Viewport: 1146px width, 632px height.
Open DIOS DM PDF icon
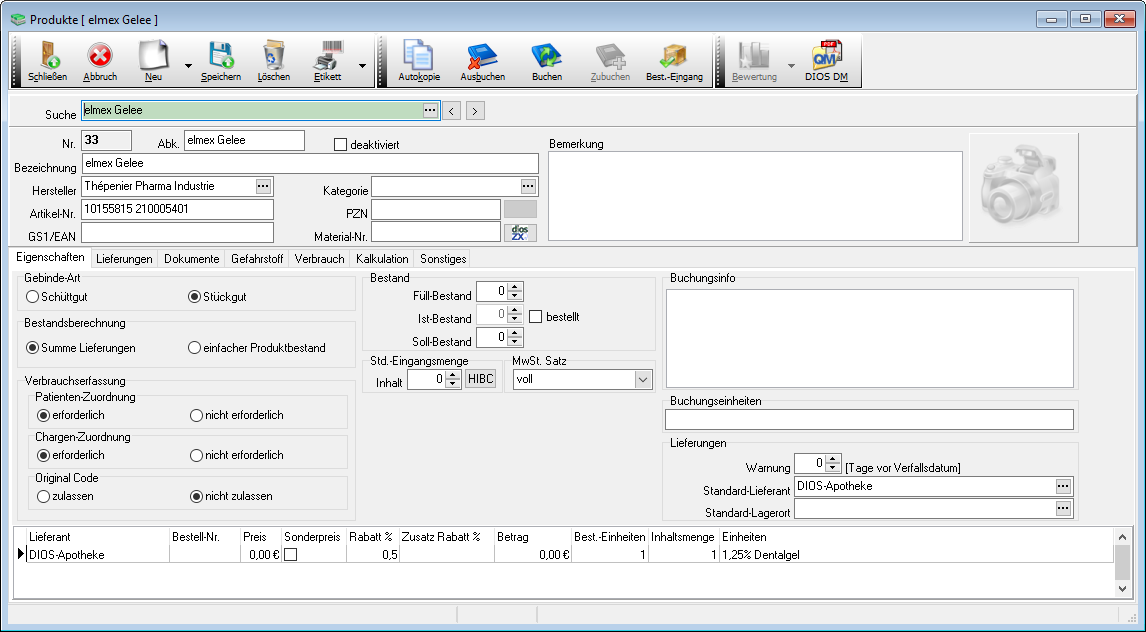click(x=827, y=56)
